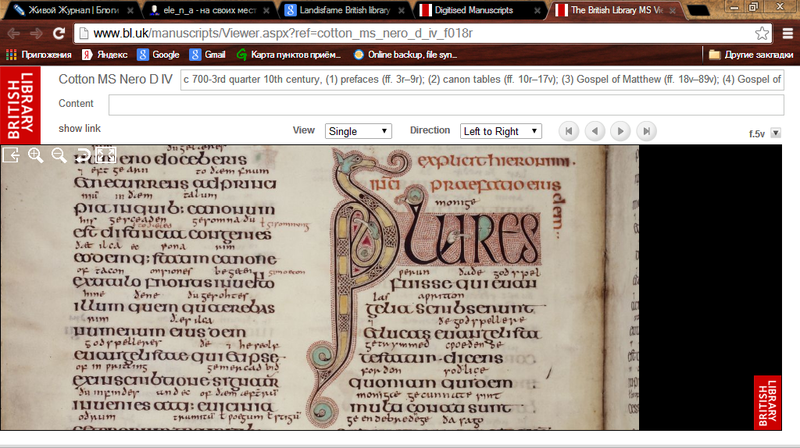Close the Digitised Manuscripts tab
This screenshot has width=800, height=448.
537,10
